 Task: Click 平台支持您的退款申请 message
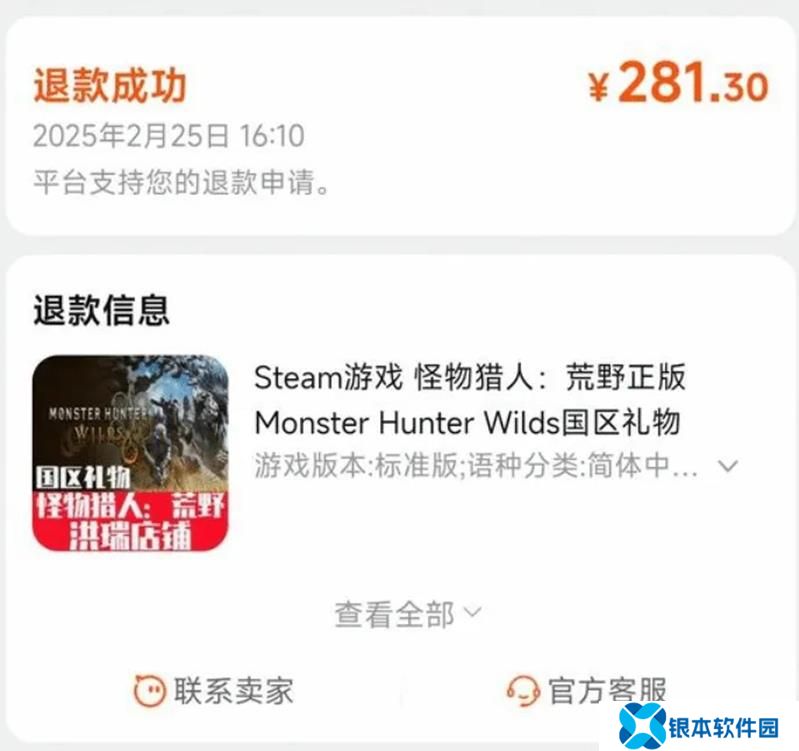pyautogui.click(x=181, y=182)
